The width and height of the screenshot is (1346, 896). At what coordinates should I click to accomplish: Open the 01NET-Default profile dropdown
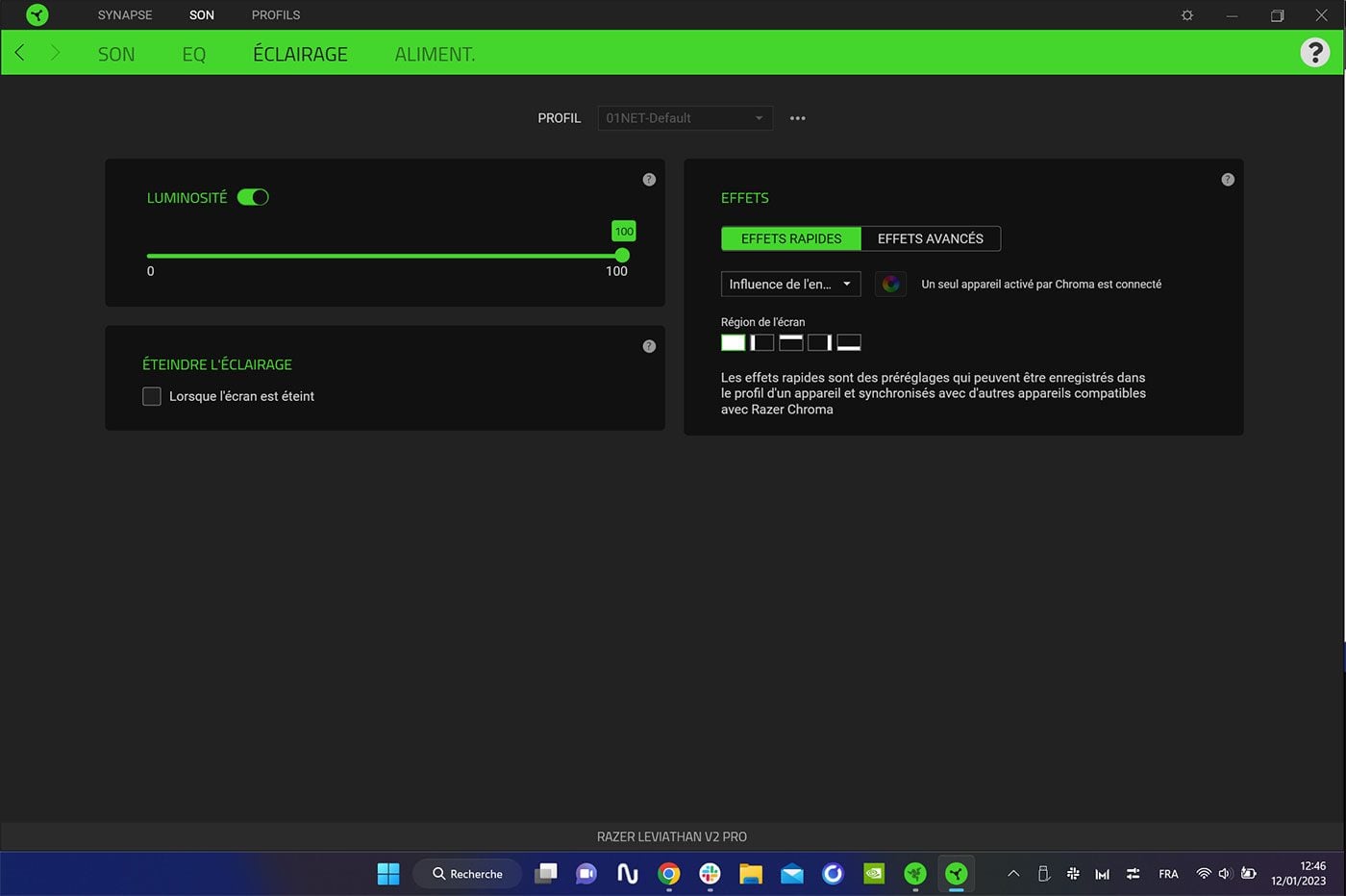pos(685,118)
